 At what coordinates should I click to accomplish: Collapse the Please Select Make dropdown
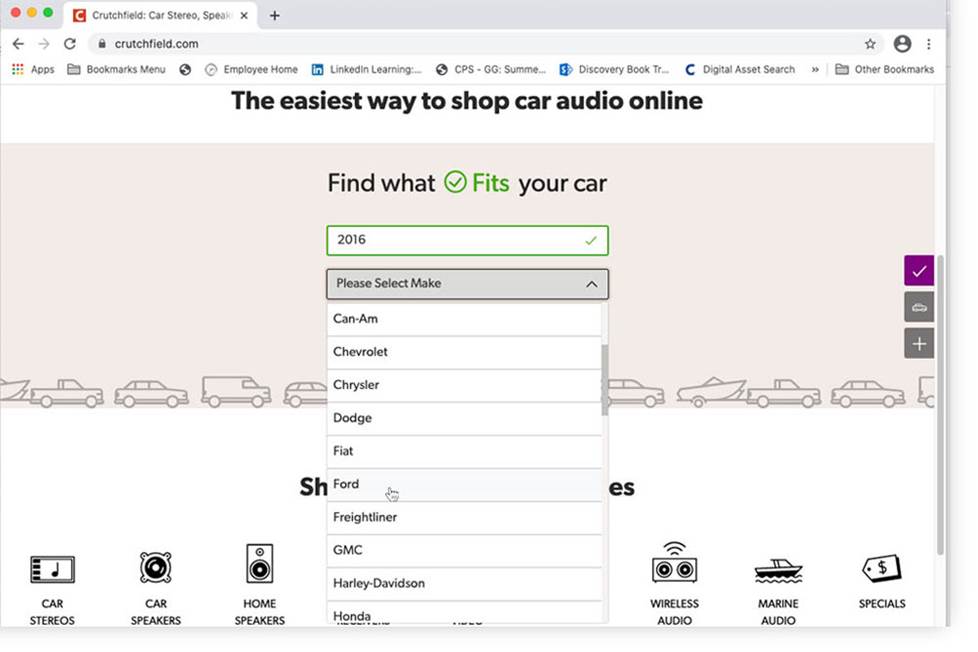click(467, 284)
